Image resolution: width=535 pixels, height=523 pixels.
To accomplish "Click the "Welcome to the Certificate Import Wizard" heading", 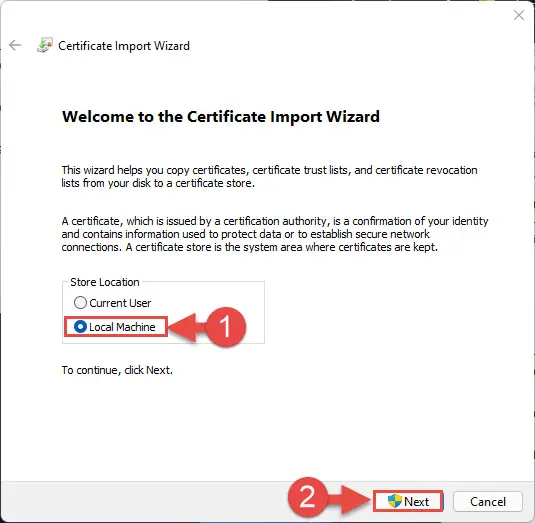I will pyautogui.click(x=221, y=117).
